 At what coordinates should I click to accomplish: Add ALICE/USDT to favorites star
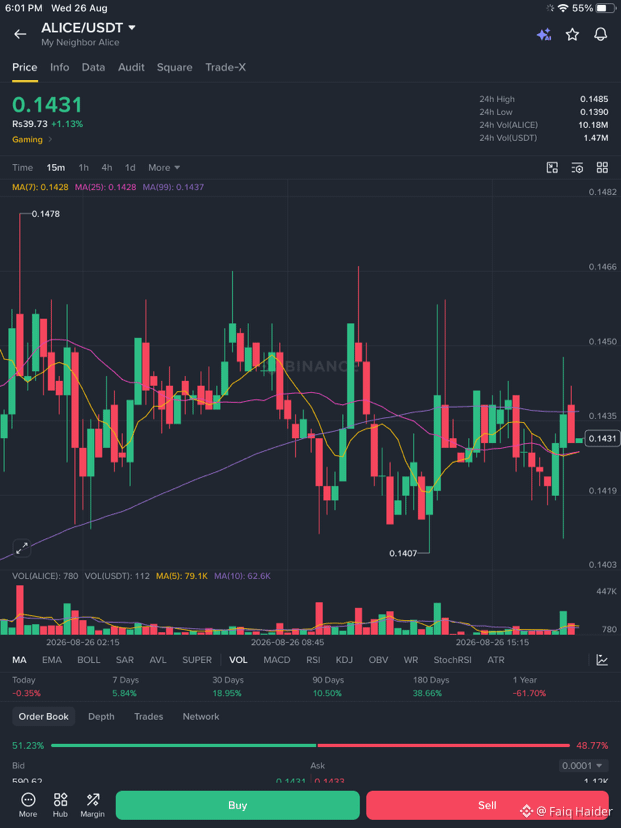572,34
